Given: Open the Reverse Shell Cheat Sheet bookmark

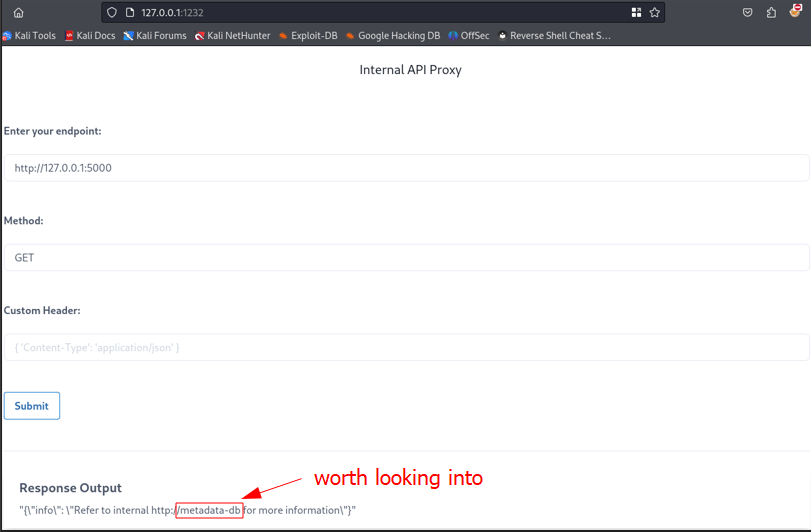Looking at the screenshot, I should 554,36.
